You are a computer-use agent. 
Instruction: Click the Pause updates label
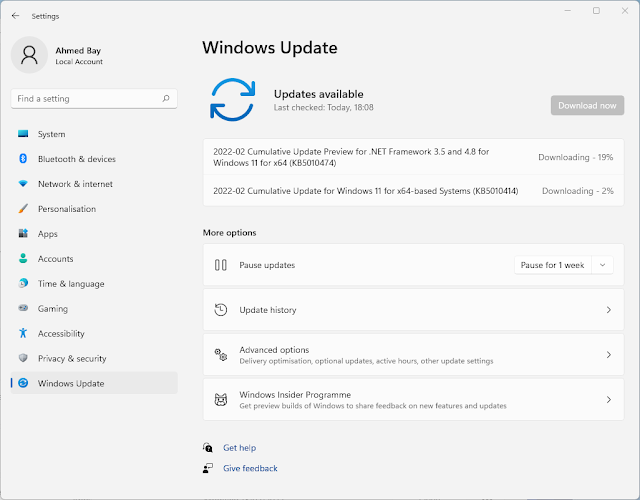coord(267,265)
